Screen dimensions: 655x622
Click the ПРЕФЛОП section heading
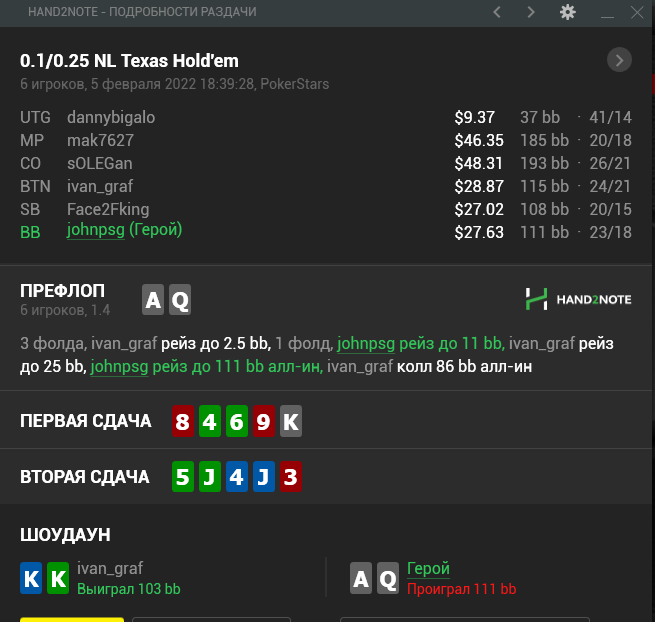point(62,291)
